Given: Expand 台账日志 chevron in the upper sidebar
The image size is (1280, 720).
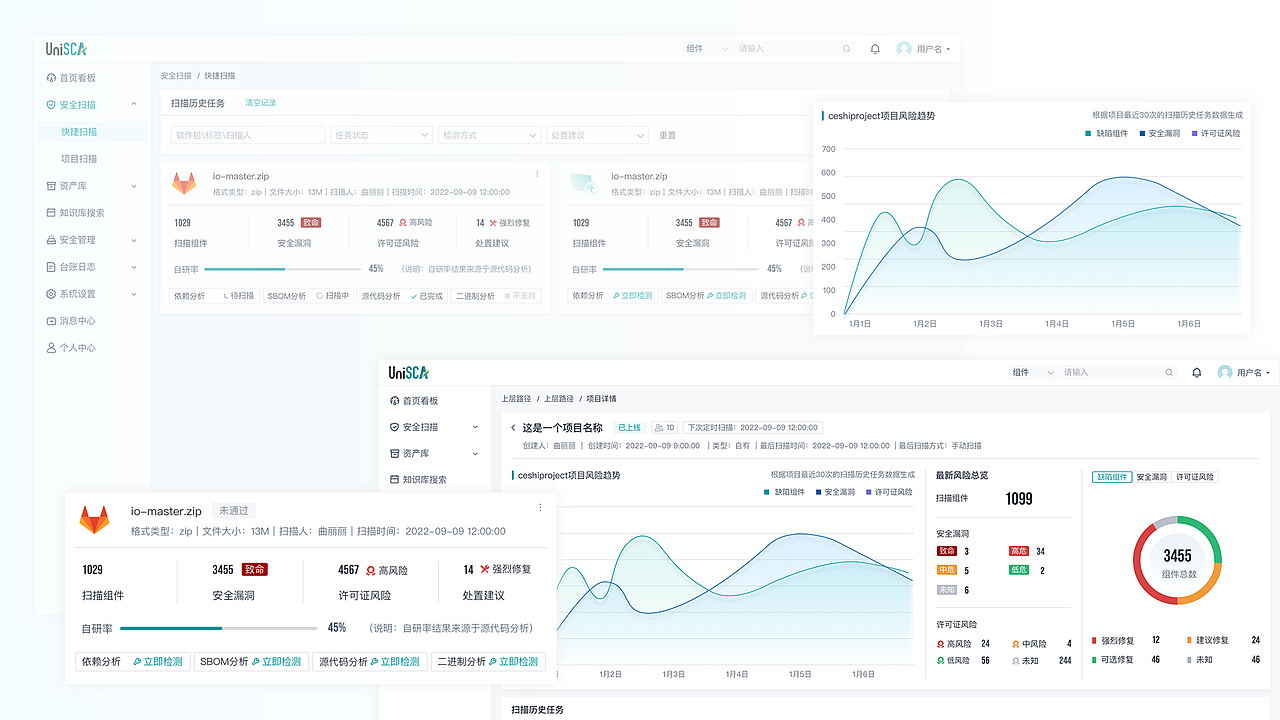Looking at the screenshot, I should pos(134,267).
